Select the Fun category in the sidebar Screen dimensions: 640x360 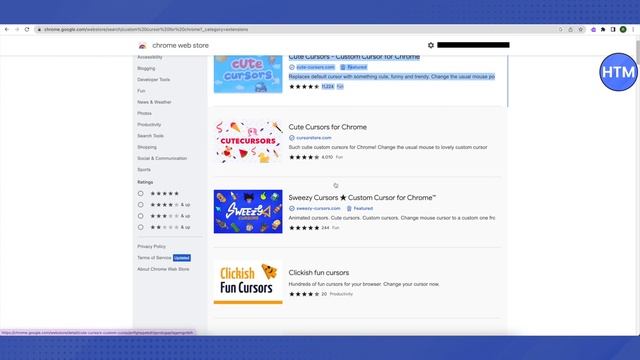pos(141,91)
